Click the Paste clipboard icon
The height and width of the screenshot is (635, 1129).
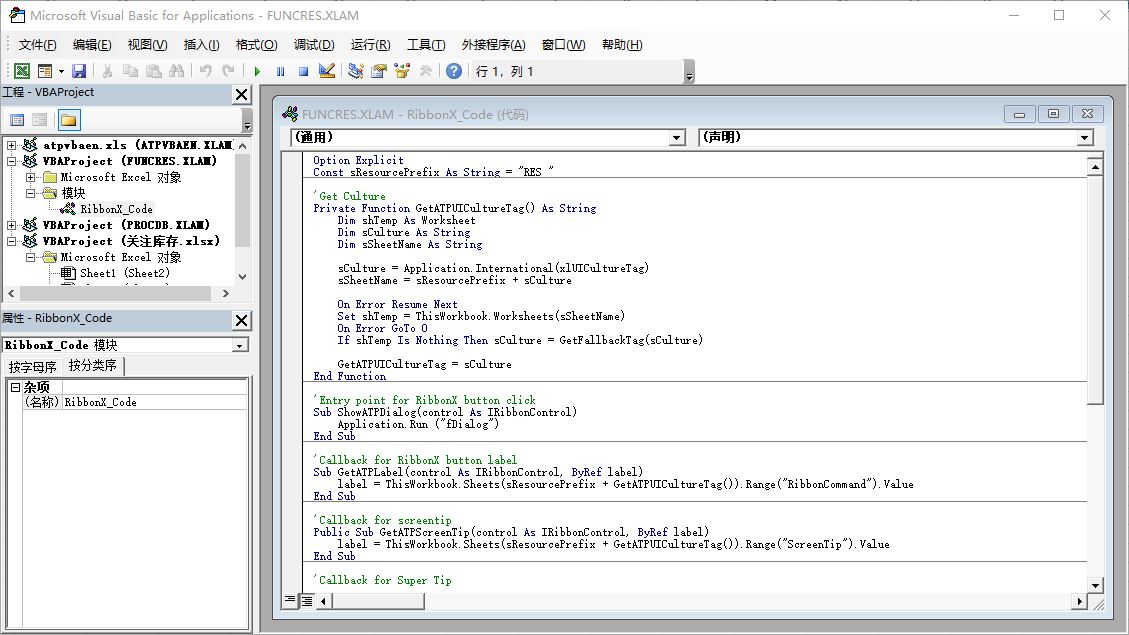153,71
